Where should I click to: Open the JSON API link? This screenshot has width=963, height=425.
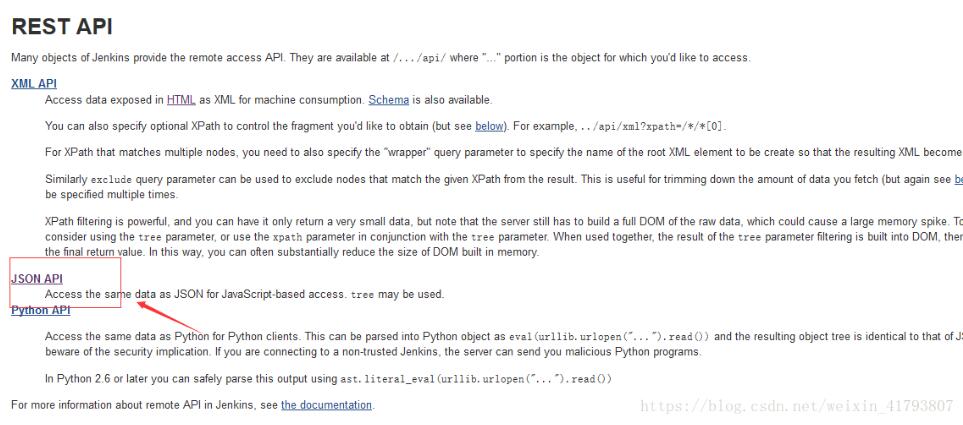[x=36, y=279]
